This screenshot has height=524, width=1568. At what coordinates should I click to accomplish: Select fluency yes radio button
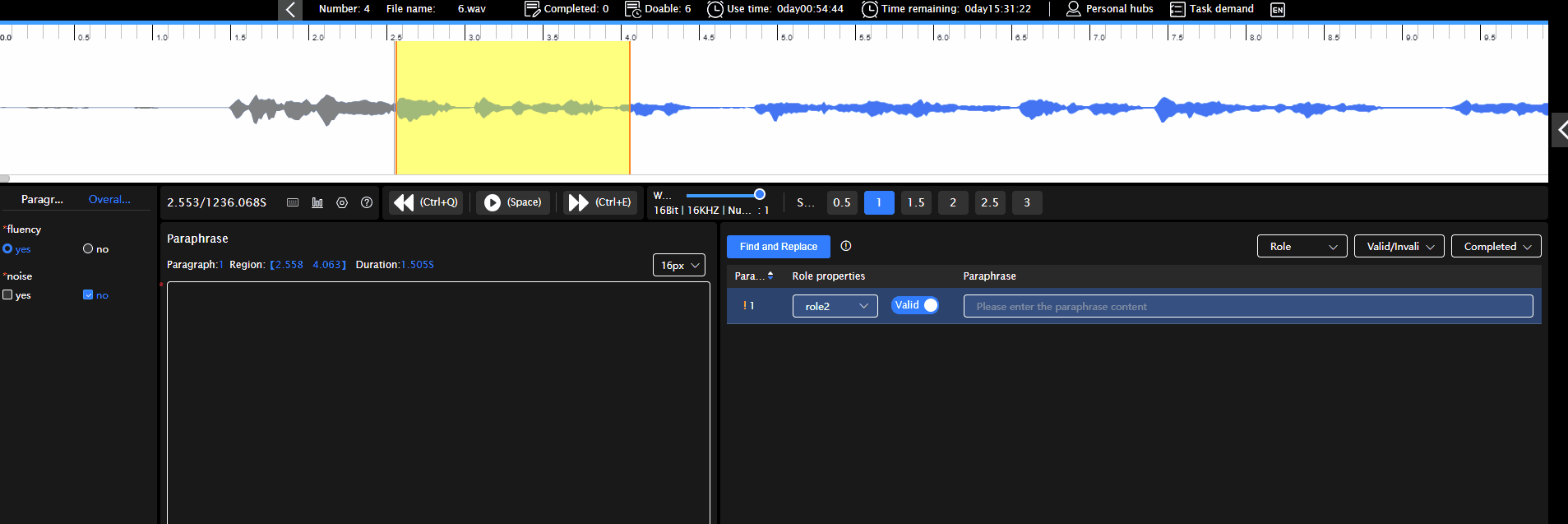tap(7, 248)
